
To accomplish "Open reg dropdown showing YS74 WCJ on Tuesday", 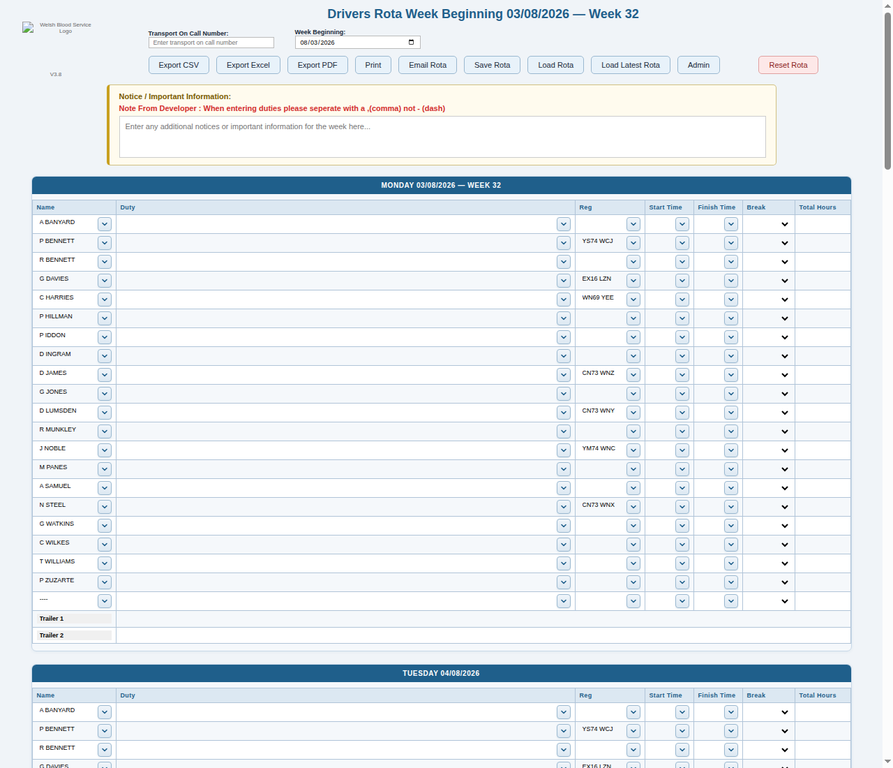I will [x=633, y=731].
